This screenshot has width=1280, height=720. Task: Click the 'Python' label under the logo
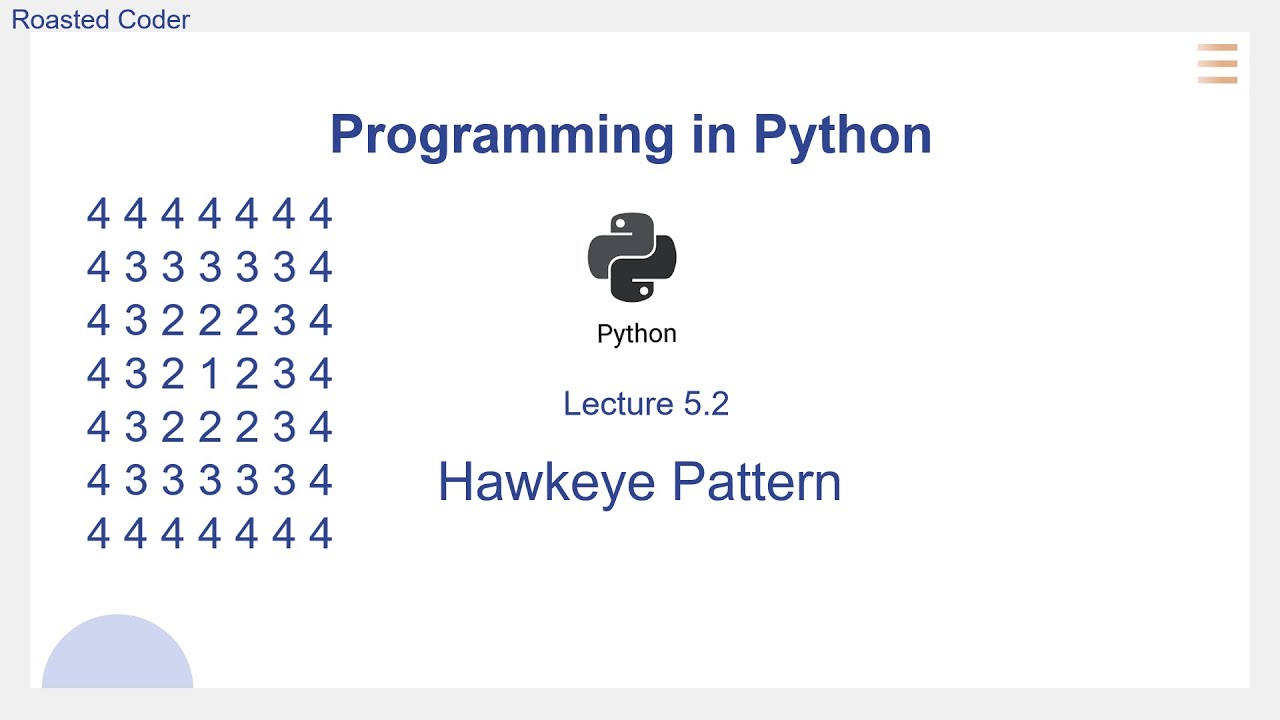(x=636, y=334)
